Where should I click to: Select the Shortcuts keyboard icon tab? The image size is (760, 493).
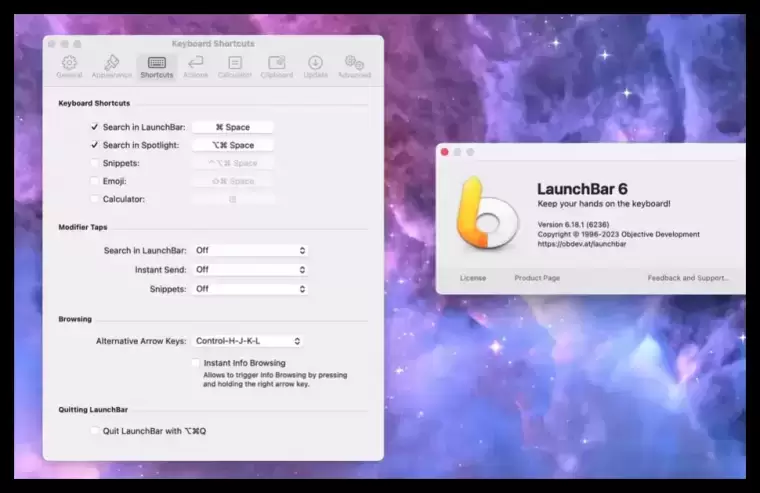[157, 66]
